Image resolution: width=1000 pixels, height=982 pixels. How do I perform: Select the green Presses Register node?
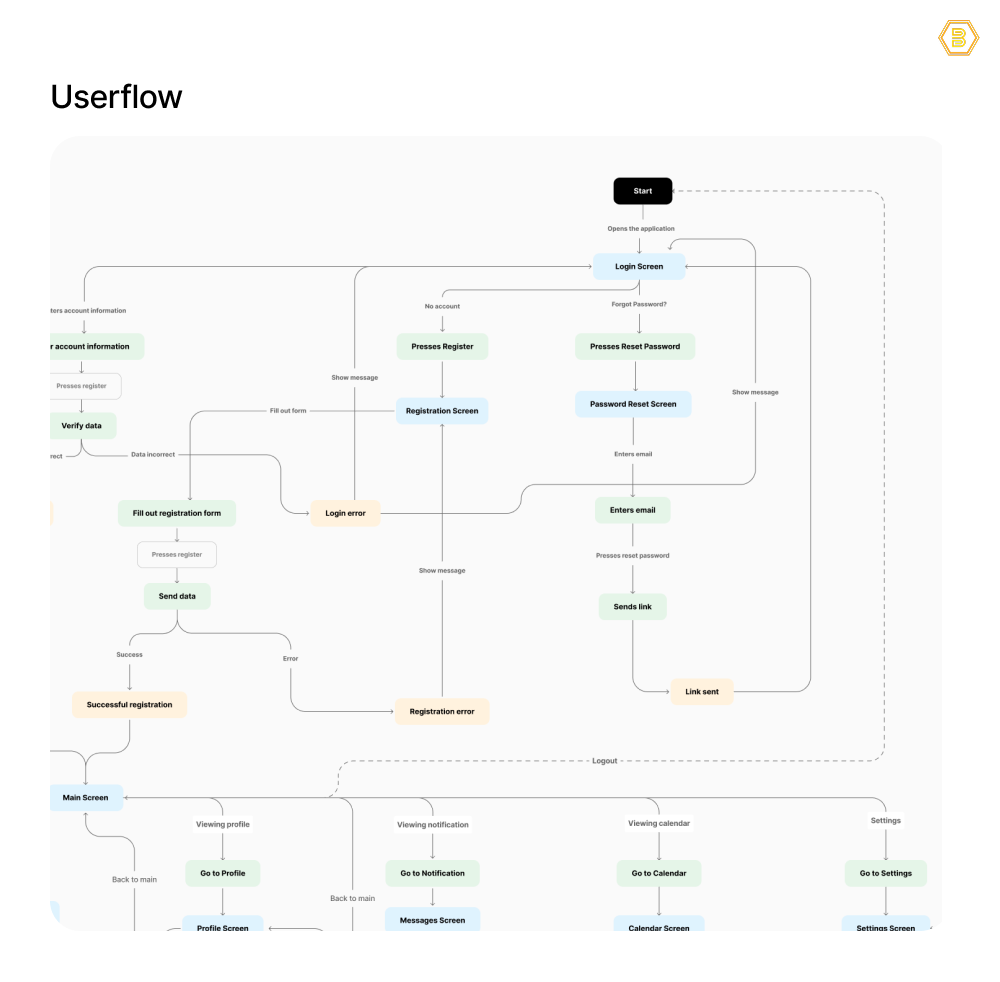(442, 347)
